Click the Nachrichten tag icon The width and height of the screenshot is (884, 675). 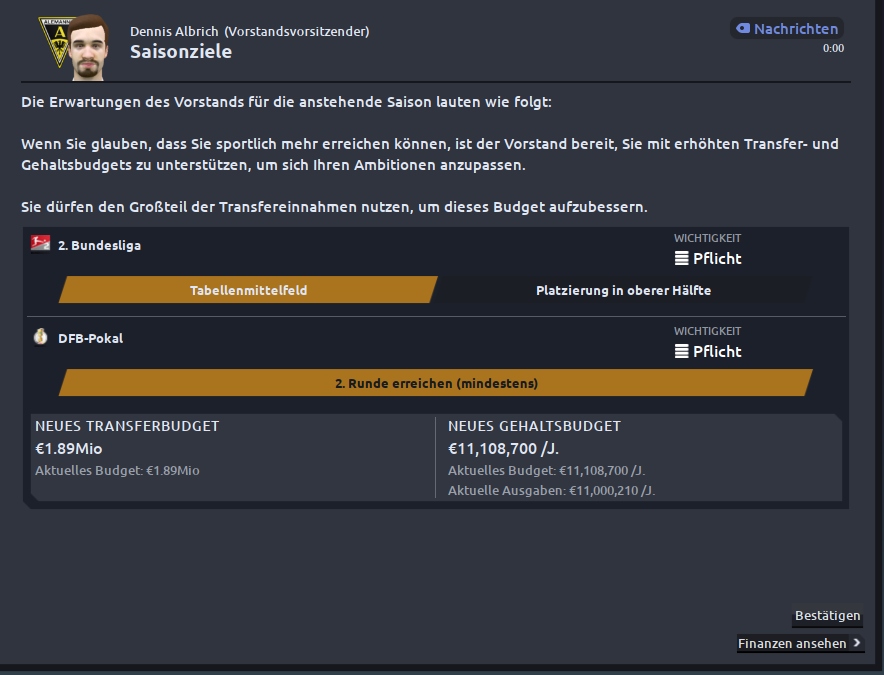[x=743, y=28]
